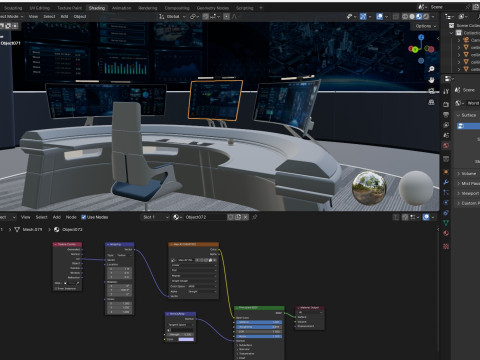Open the Object Constraints properties tab icon
Image resolution: width=480 pixels, height=360 pixels.
(x=446, y=213)
